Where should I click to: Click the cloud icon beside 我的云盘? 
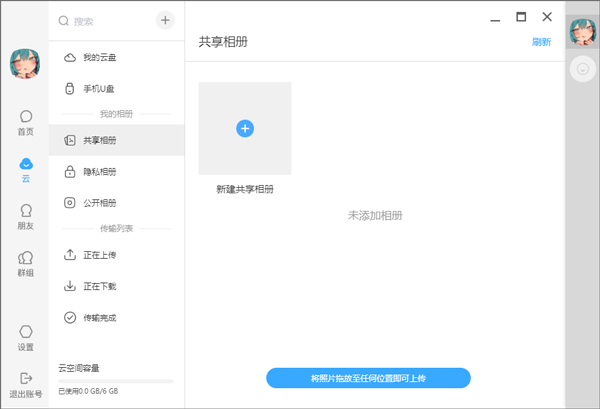point(70,57)
